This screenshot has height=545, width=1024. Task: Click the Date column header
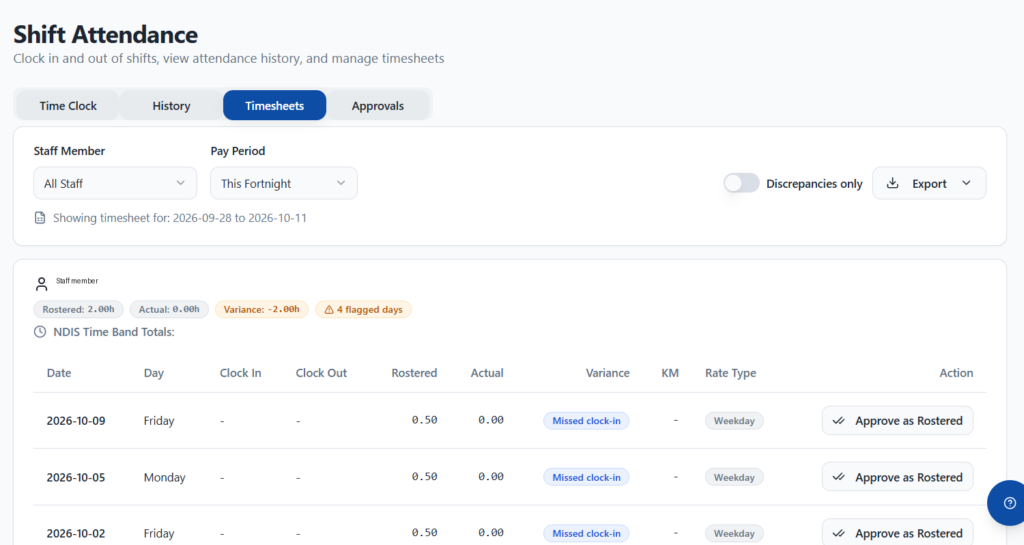coord(59,373)
